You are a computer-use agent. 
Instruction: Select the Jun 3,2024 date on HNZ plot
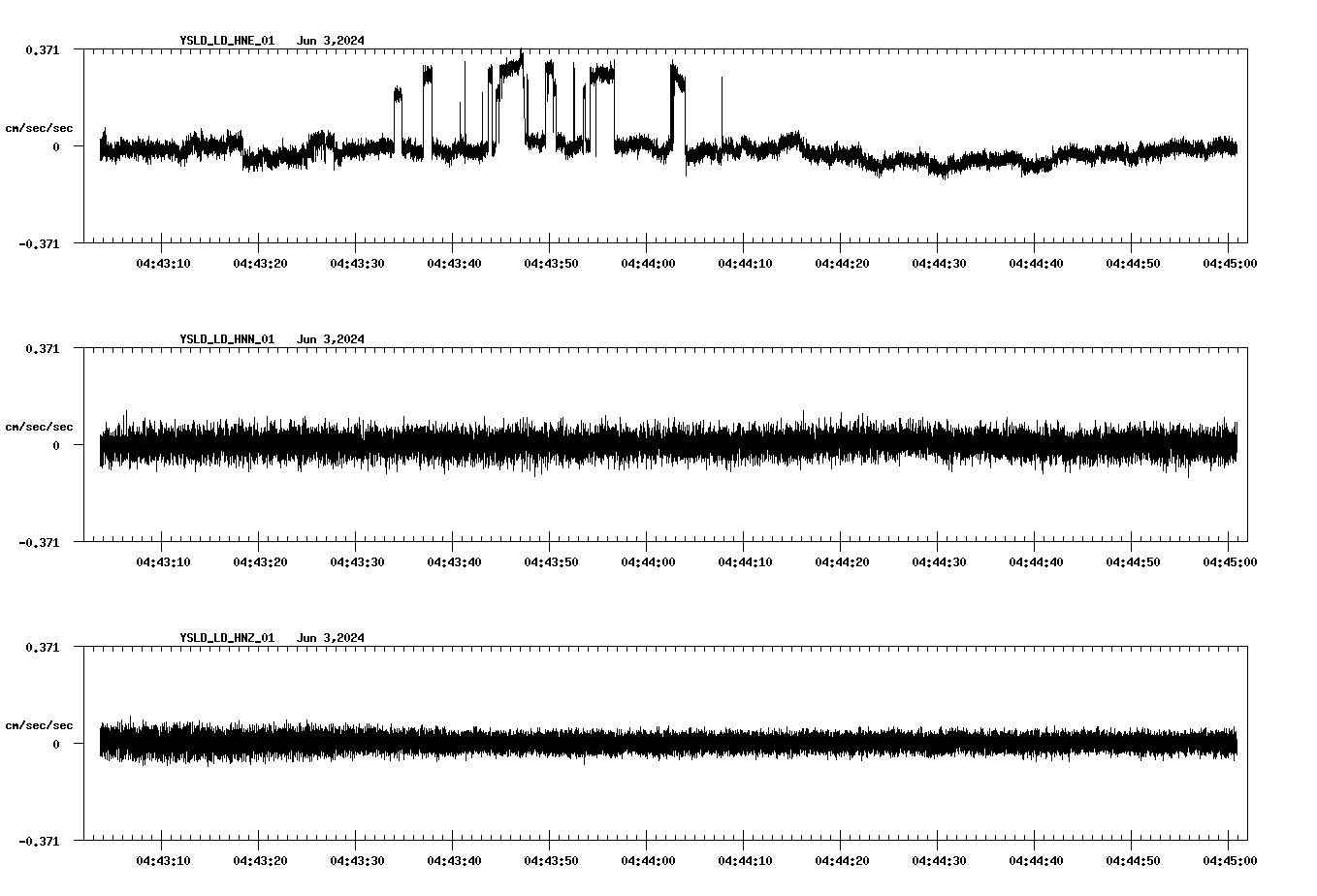coord(332,637)
